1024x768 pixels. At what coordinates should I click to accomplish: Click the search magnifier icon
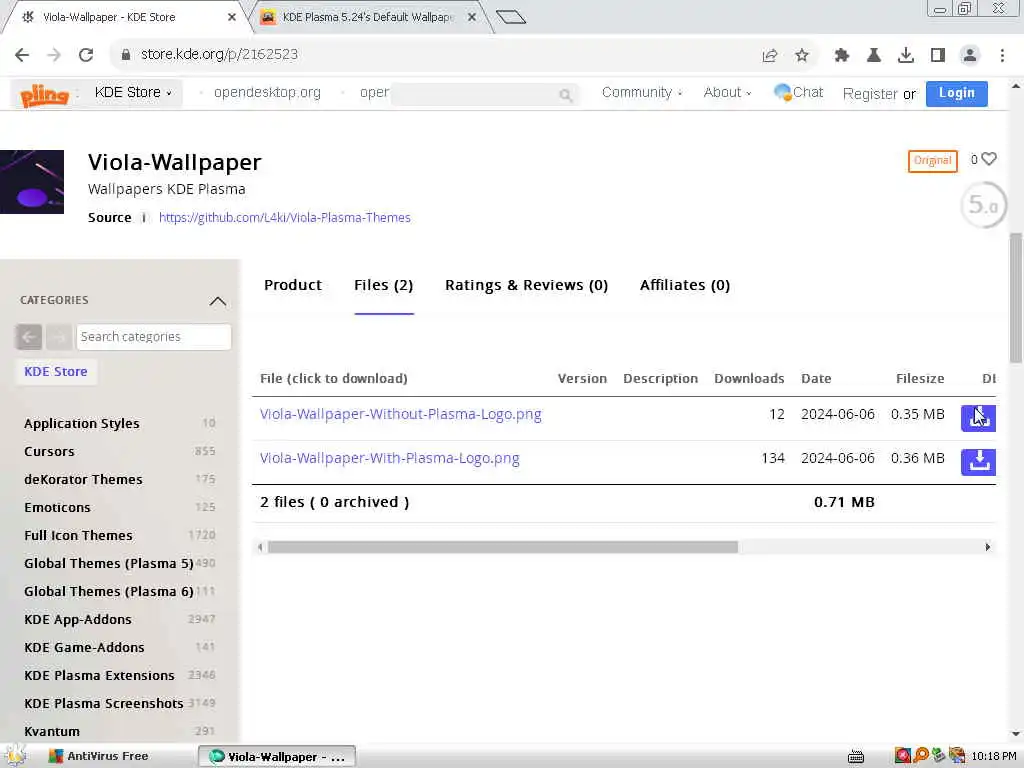pos(566,95)
